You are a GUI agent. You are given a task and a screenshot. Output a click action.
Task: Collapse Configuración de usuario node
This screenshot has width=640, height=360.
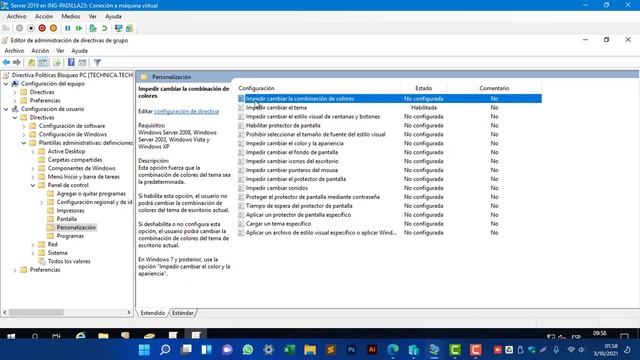[x=6, y=109]
